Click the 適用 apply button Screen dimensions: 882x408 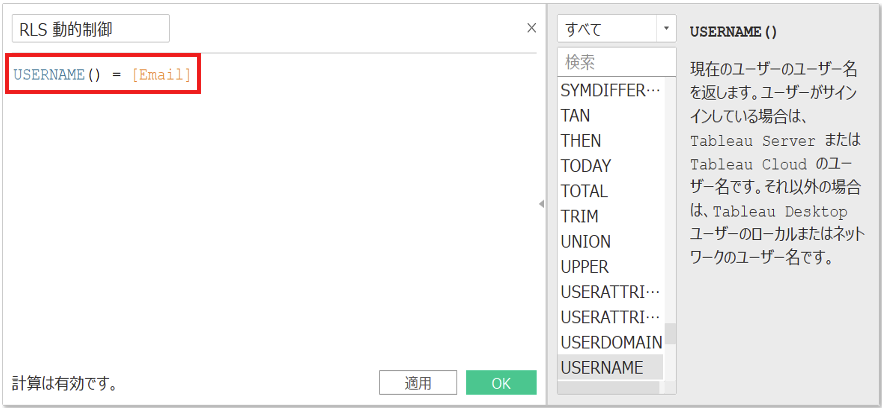pos(418,383)
